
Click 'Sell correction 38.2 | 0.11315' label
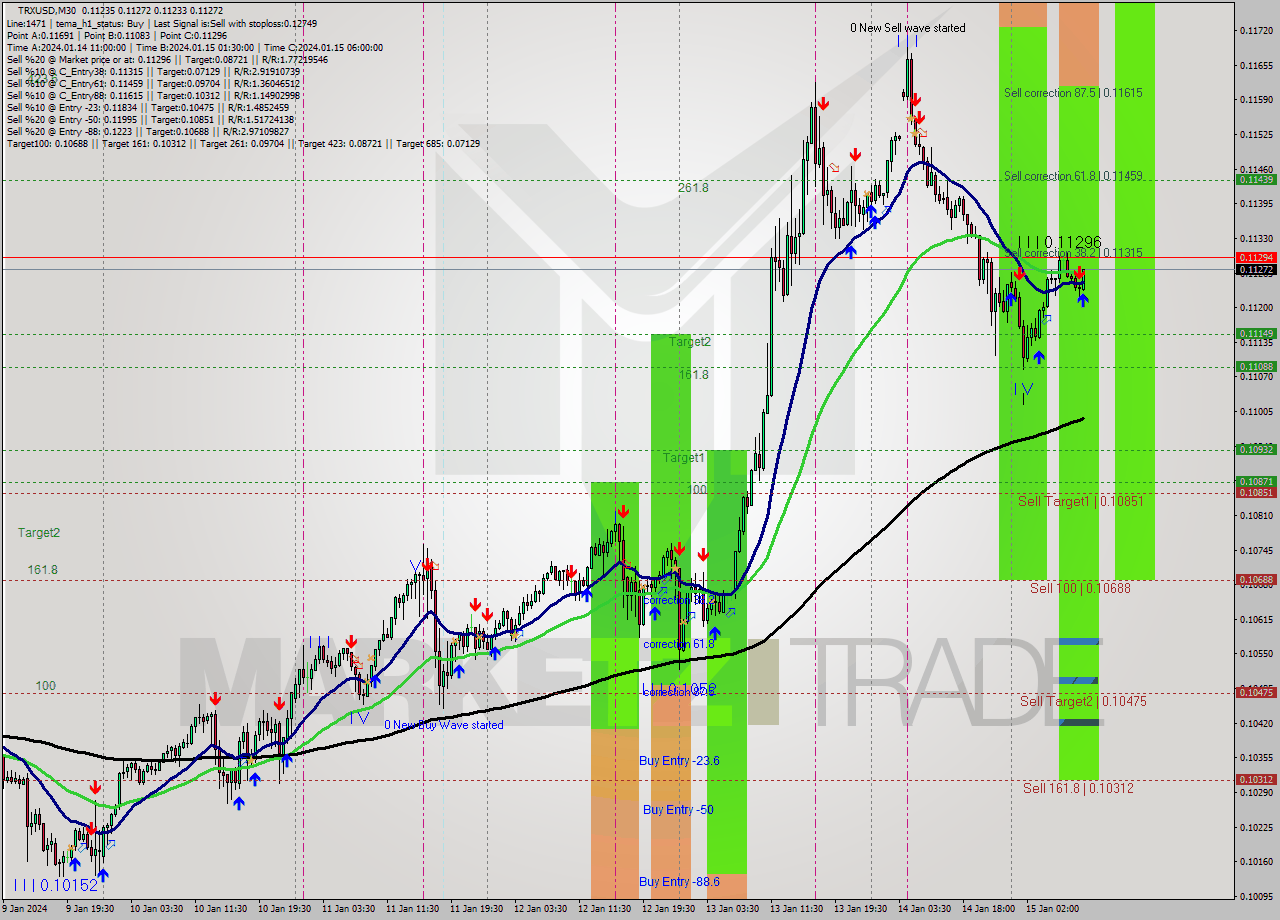point(1073,254)
